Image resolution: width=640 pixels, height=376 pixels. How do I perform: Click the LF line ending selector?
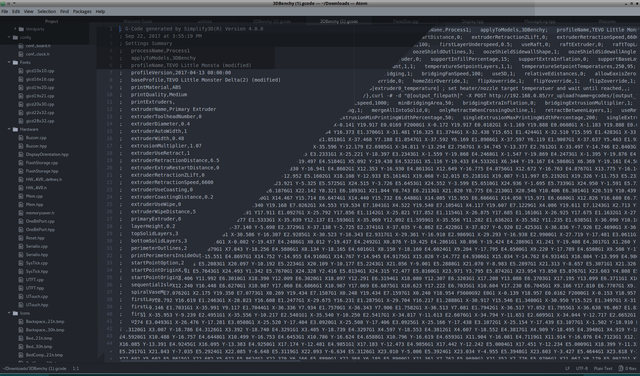click(567, 368)
